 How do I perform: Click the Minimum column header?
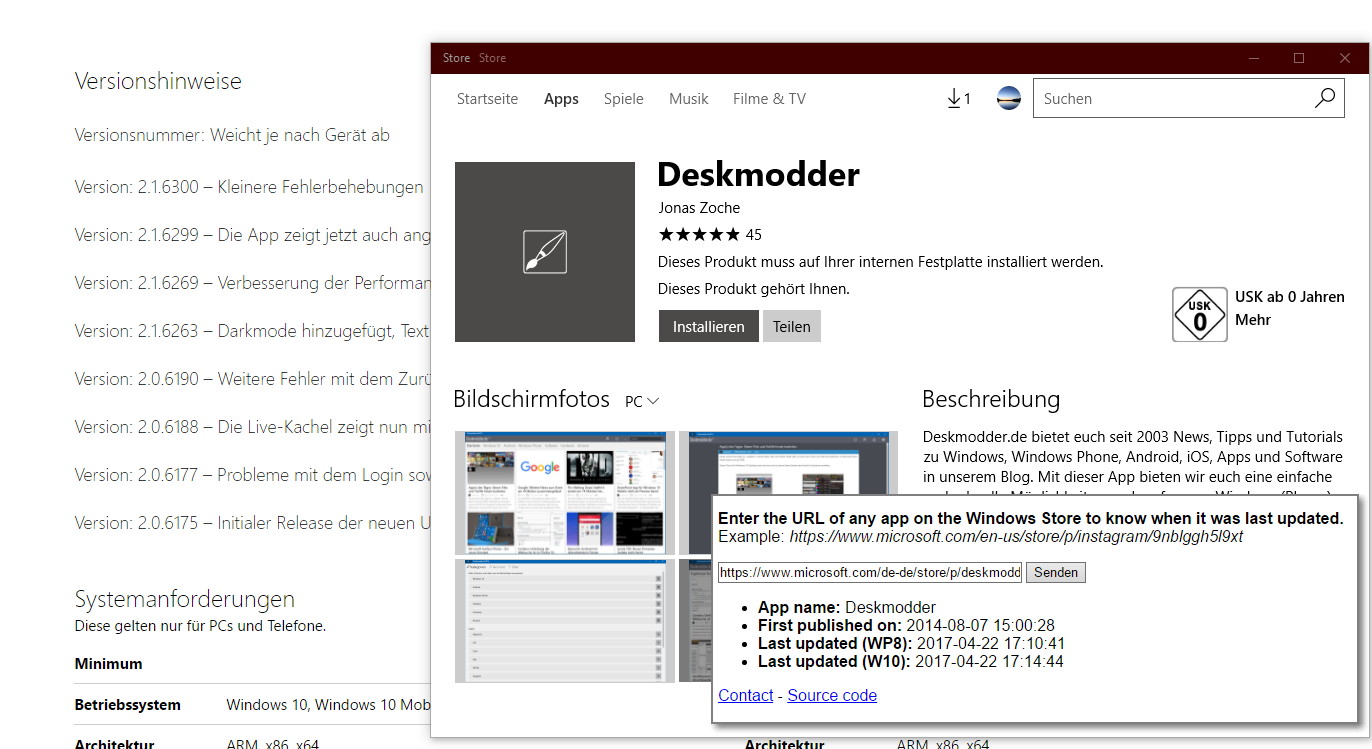pos(108,664)
